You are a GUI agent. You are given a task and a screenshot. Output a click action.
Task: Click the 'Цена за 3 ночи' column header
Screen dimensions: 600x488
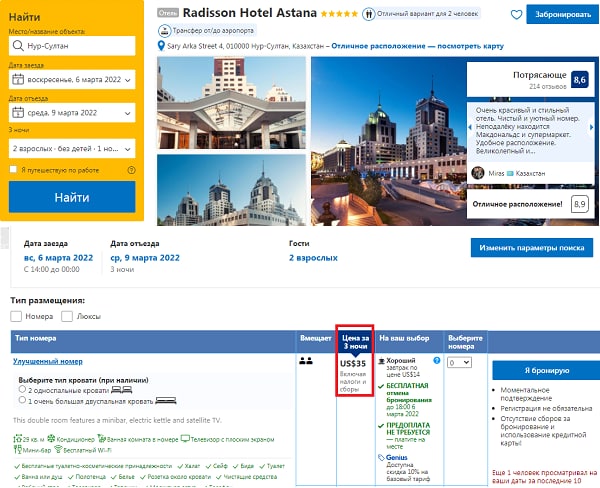coord(355,342)
